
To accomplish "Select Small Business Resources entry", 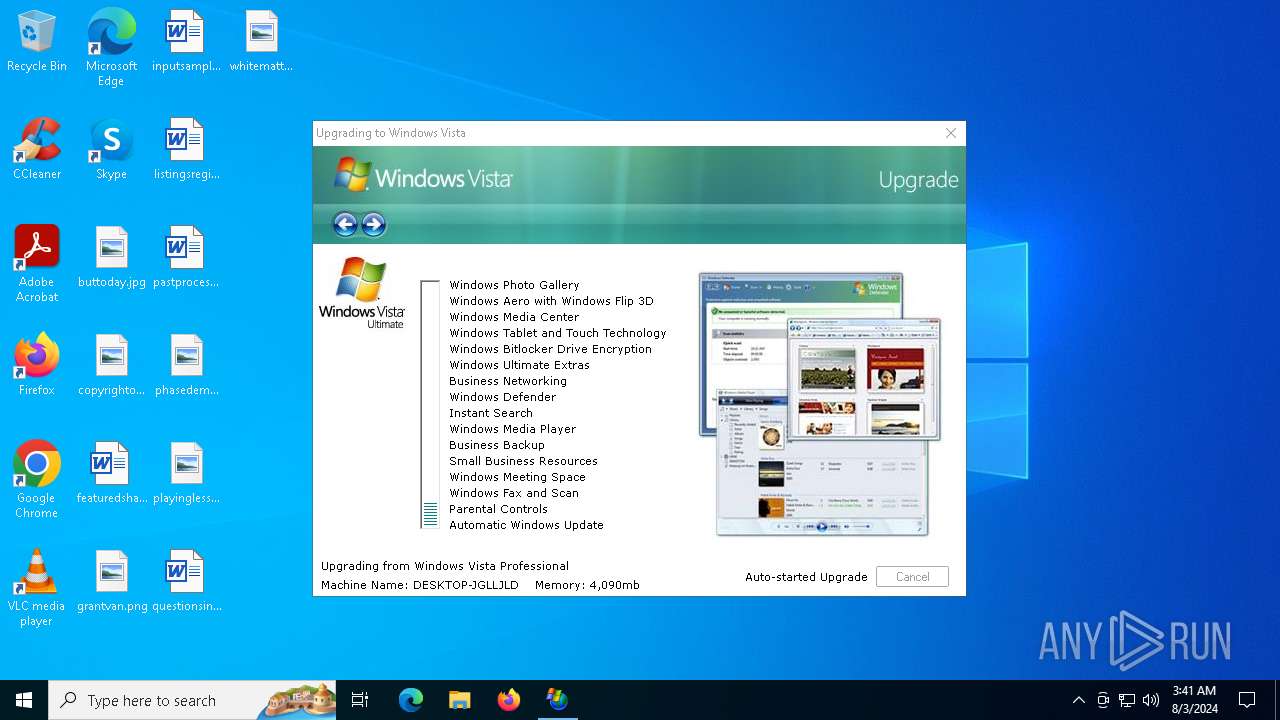I will tap(523, 461).
